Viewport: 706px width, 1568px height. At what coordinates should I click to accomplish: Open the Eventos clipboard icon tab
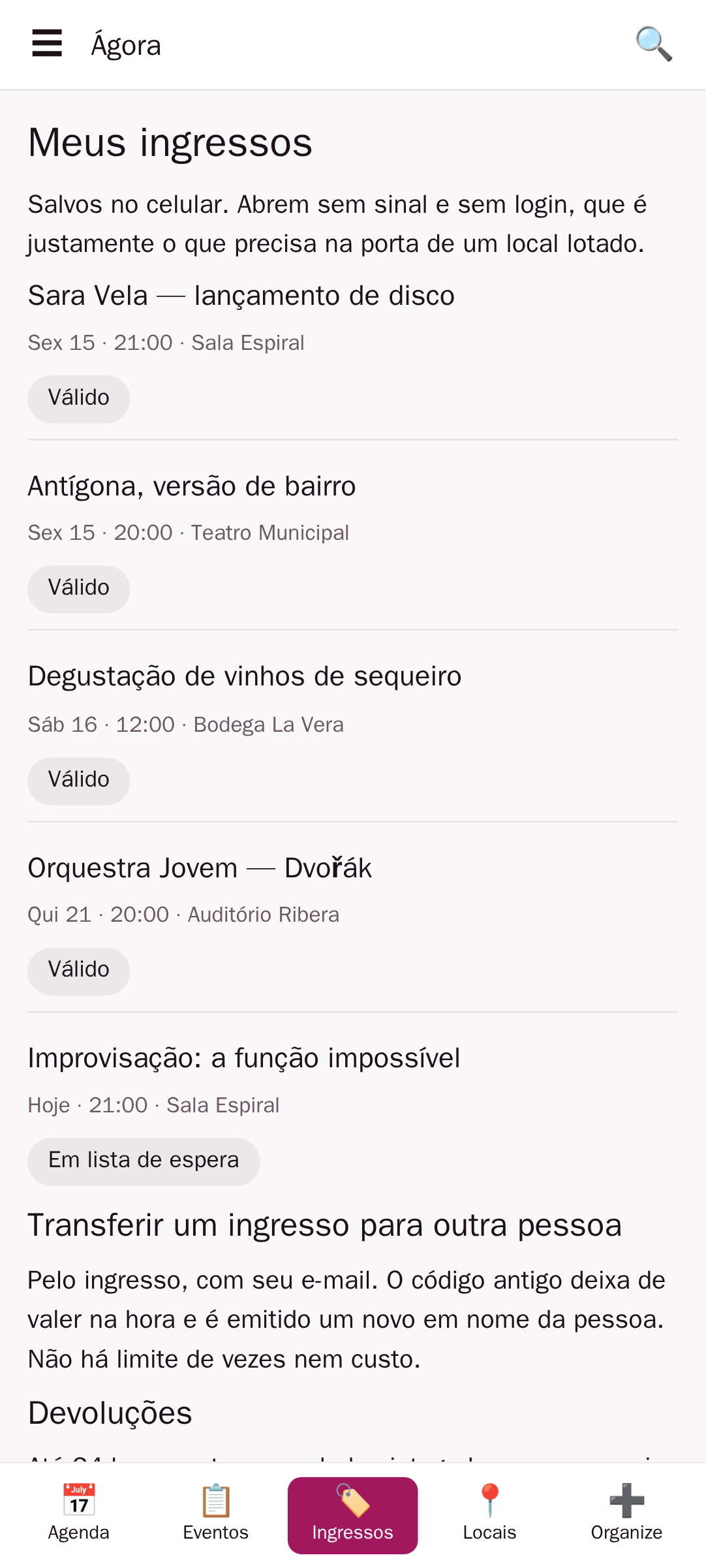[x=216, y=1515]
